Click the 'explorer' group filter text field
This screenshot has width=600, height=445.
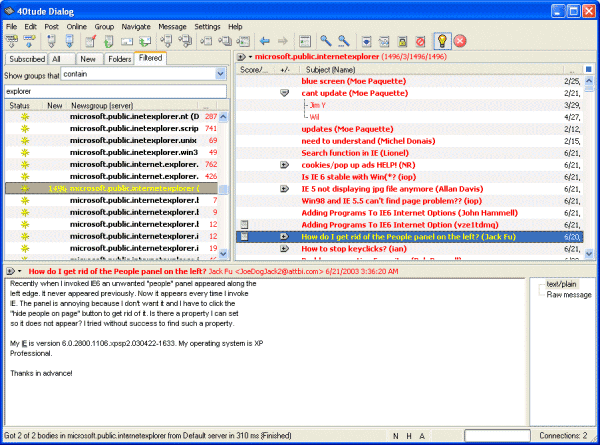[x=115, y=91]
